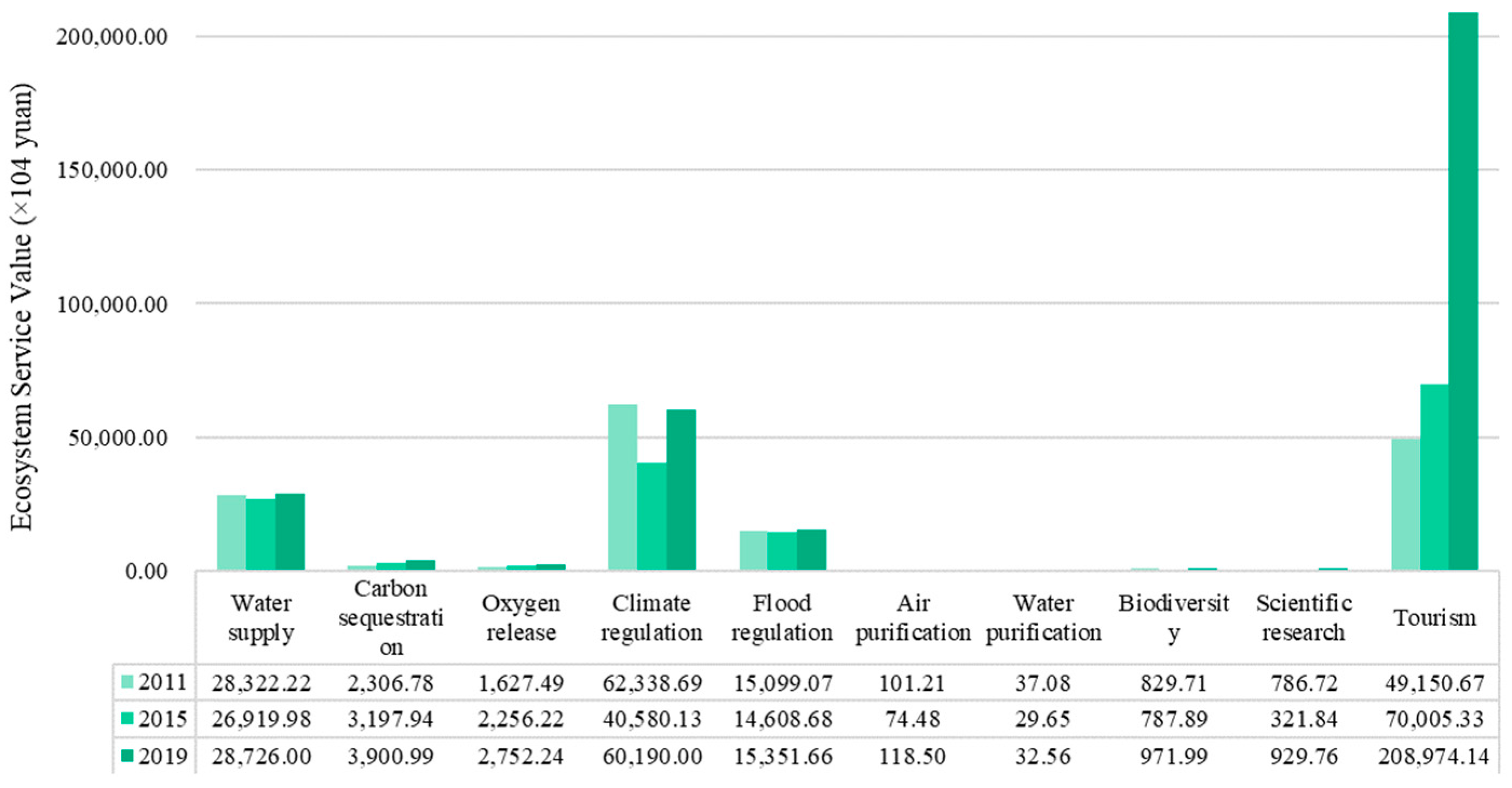Screen dimensions: 1512x788
Task: Click the 2019 Flood regulation bar
Action: pos(811,550)
